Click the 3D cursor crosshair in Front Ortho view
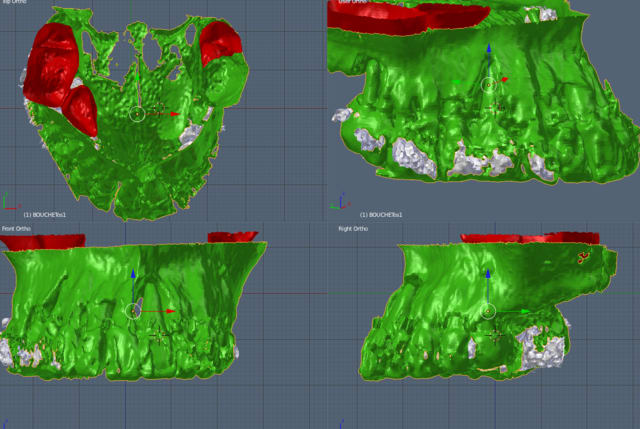640x429 pixels. [x=159, y=335]
